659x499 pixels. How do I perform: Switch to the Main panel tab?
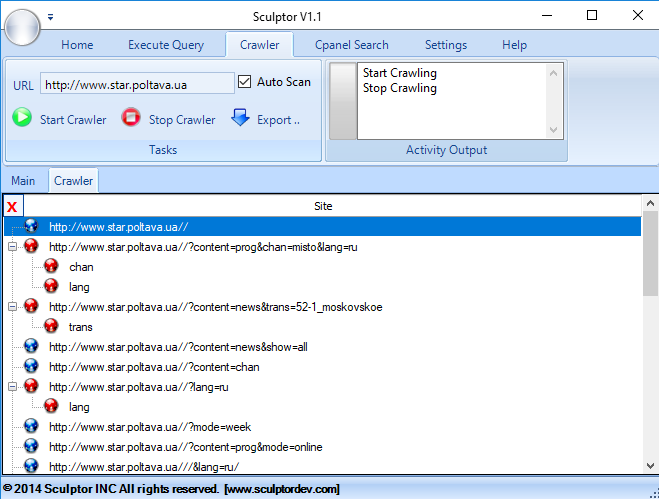click(23, 181)
